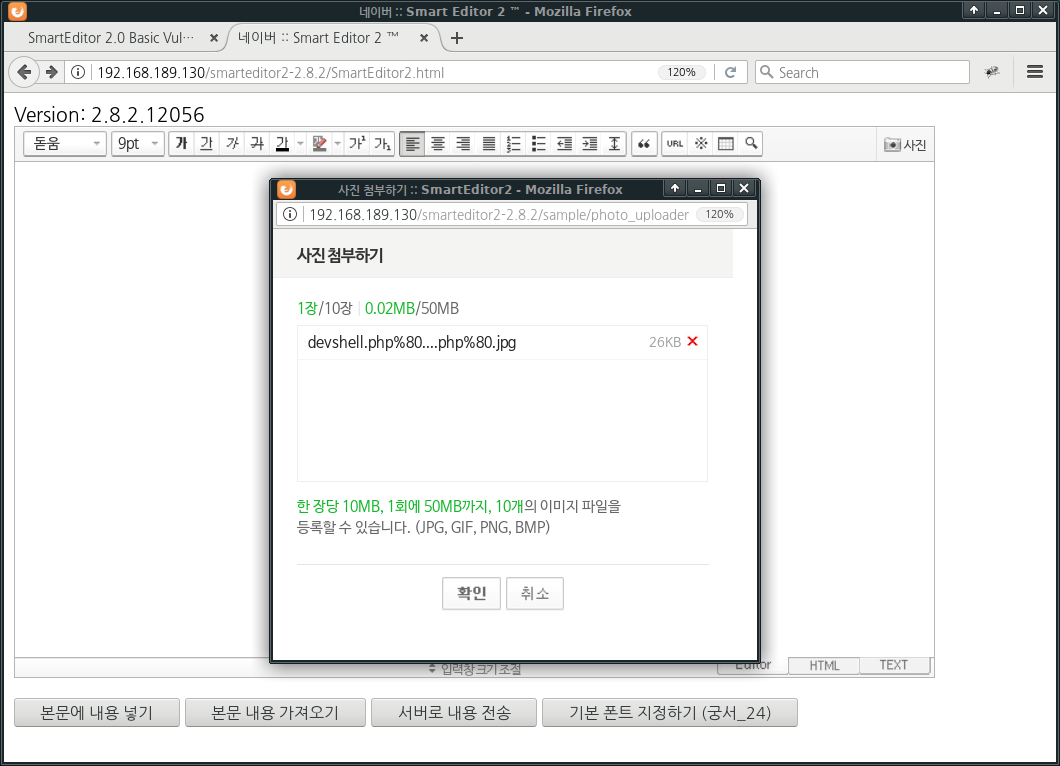Insert URL hyperlink in editor
1060x766 pixels.
pos(675,143)
